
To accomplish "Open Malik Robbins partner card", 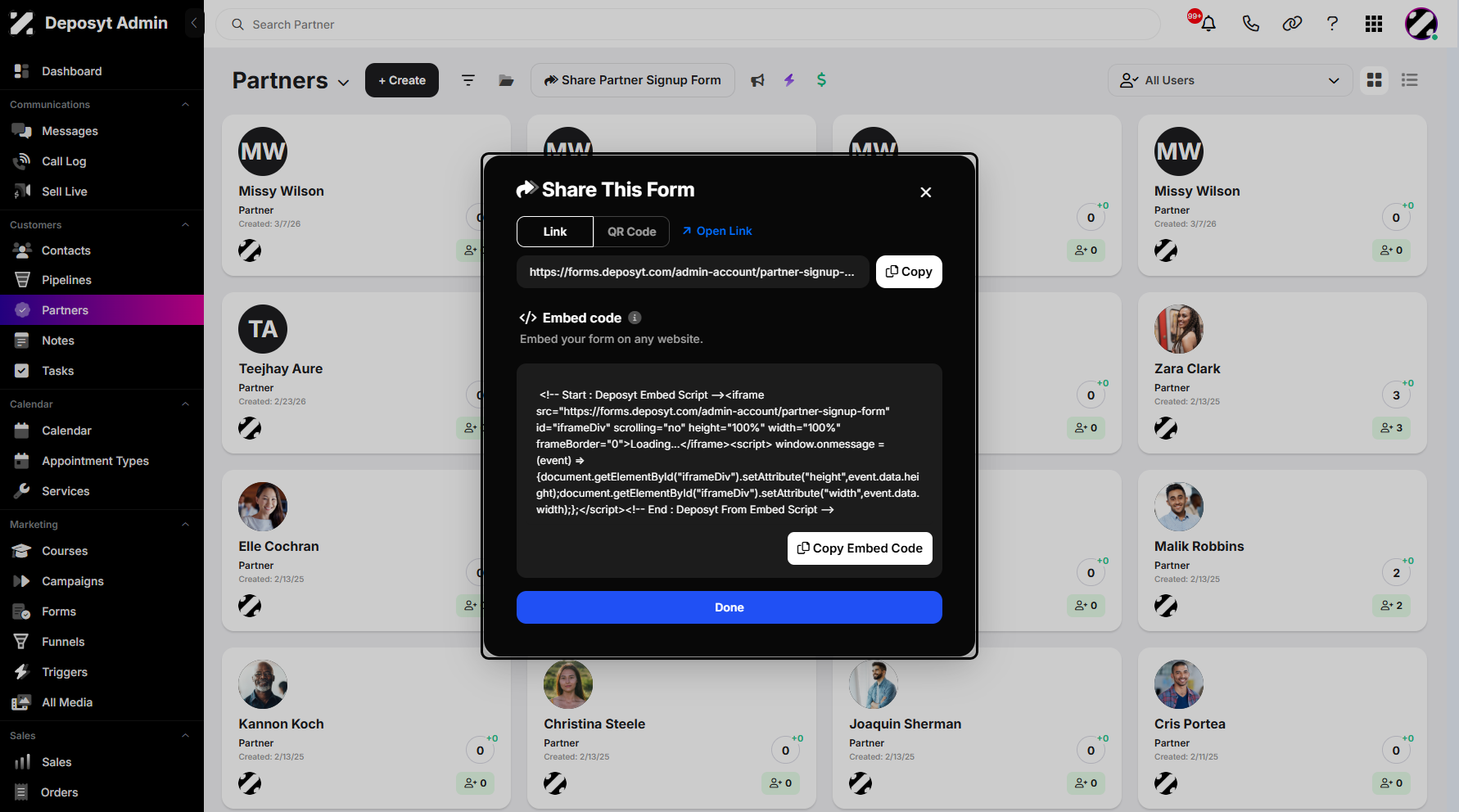I will (1282, 550).
